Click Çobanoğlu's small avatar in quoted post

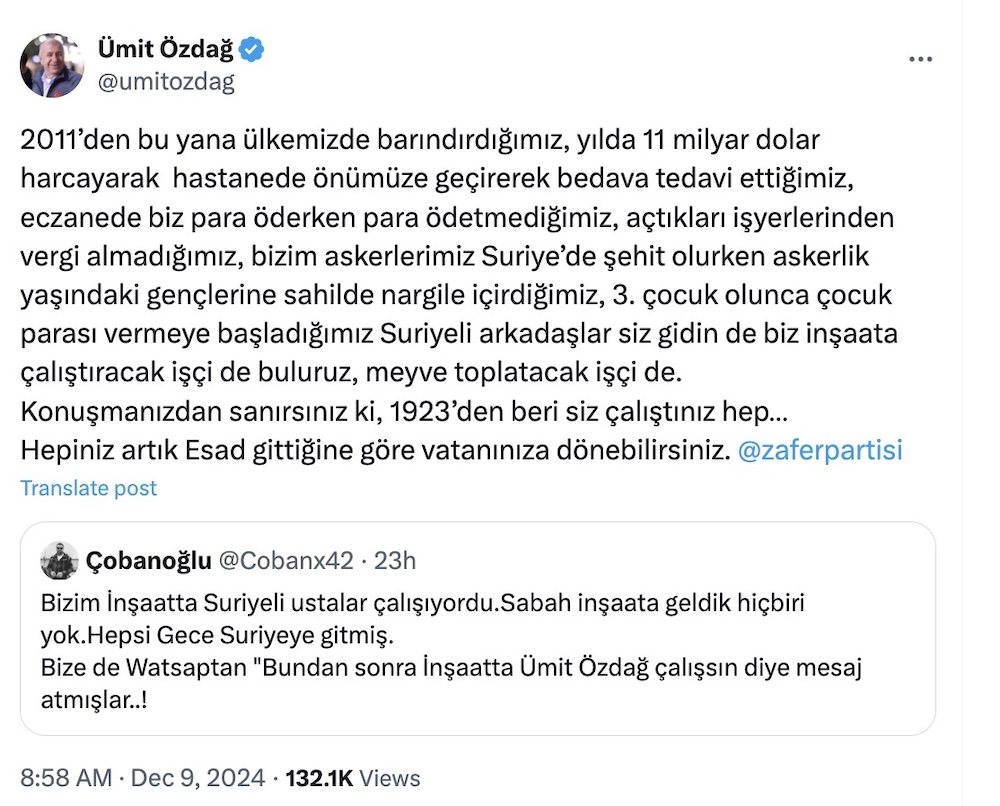[59, 561]
